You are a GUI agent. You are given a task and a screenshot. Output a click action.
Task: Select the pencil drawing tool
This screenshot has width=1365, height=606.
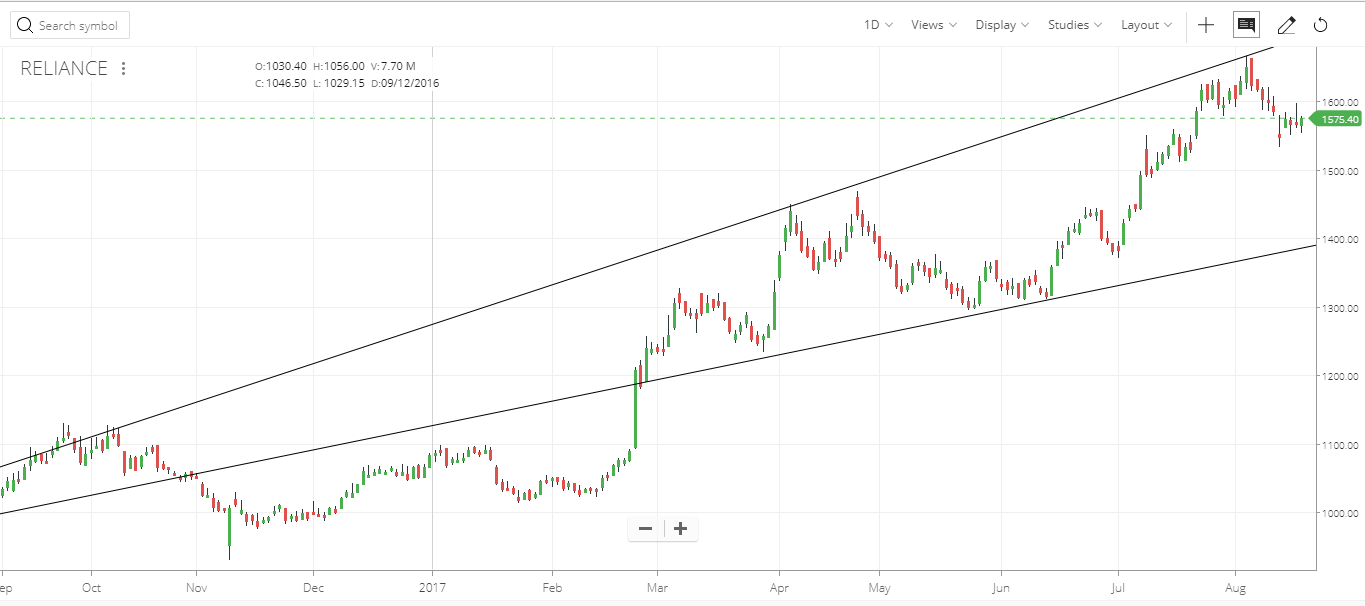pos(1286,24)
